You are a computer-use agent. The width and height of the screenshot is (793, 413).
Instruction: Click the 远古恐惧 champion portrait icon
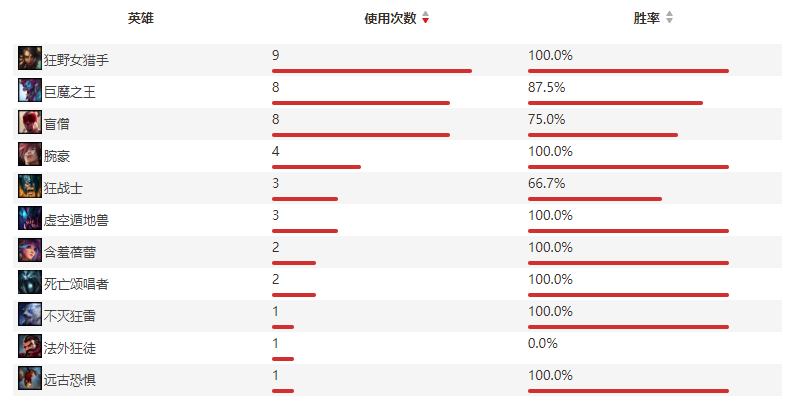click(x=30, y=378)
